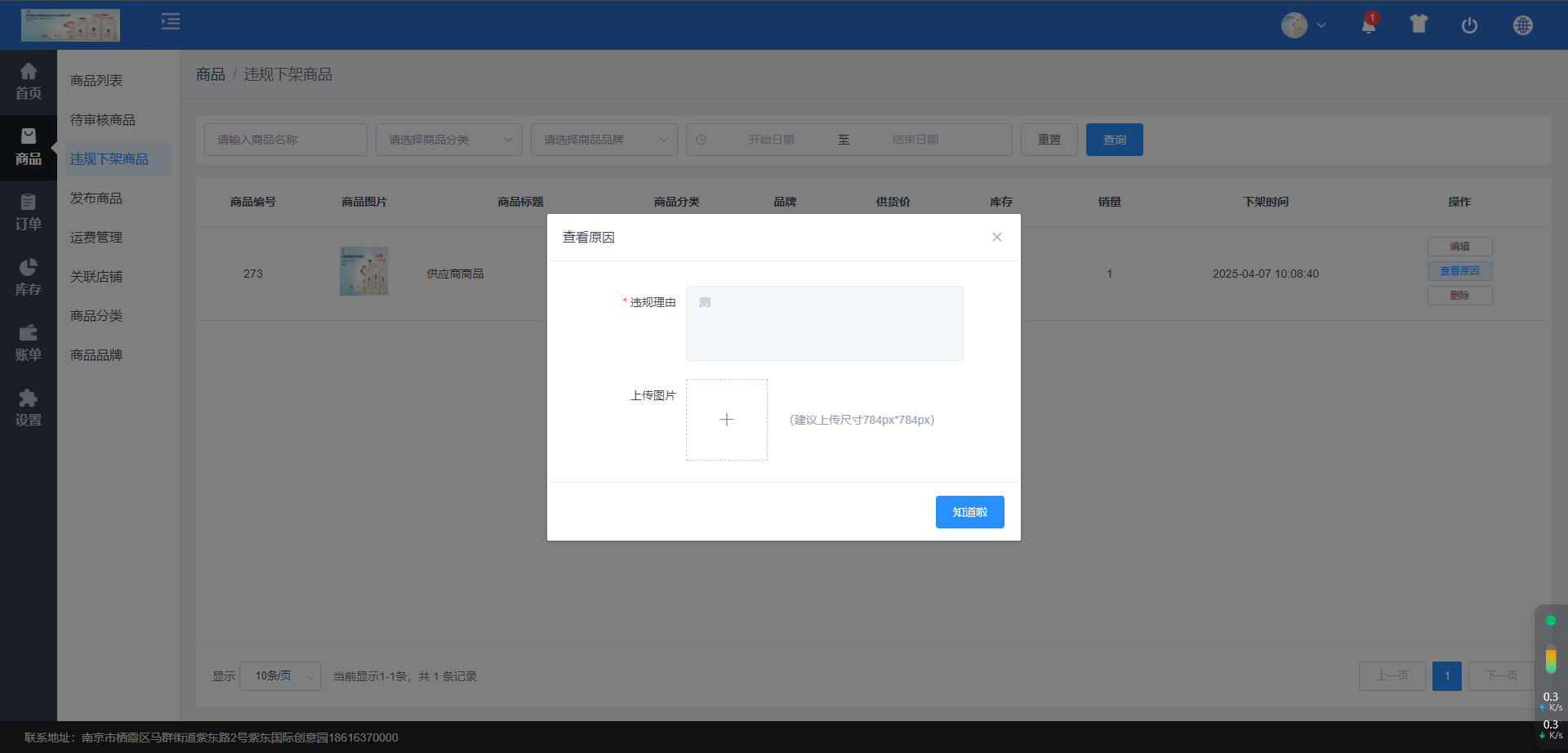Click the upload image plus box
Viewport: 1568px width, 753px height.
point(726,420)
